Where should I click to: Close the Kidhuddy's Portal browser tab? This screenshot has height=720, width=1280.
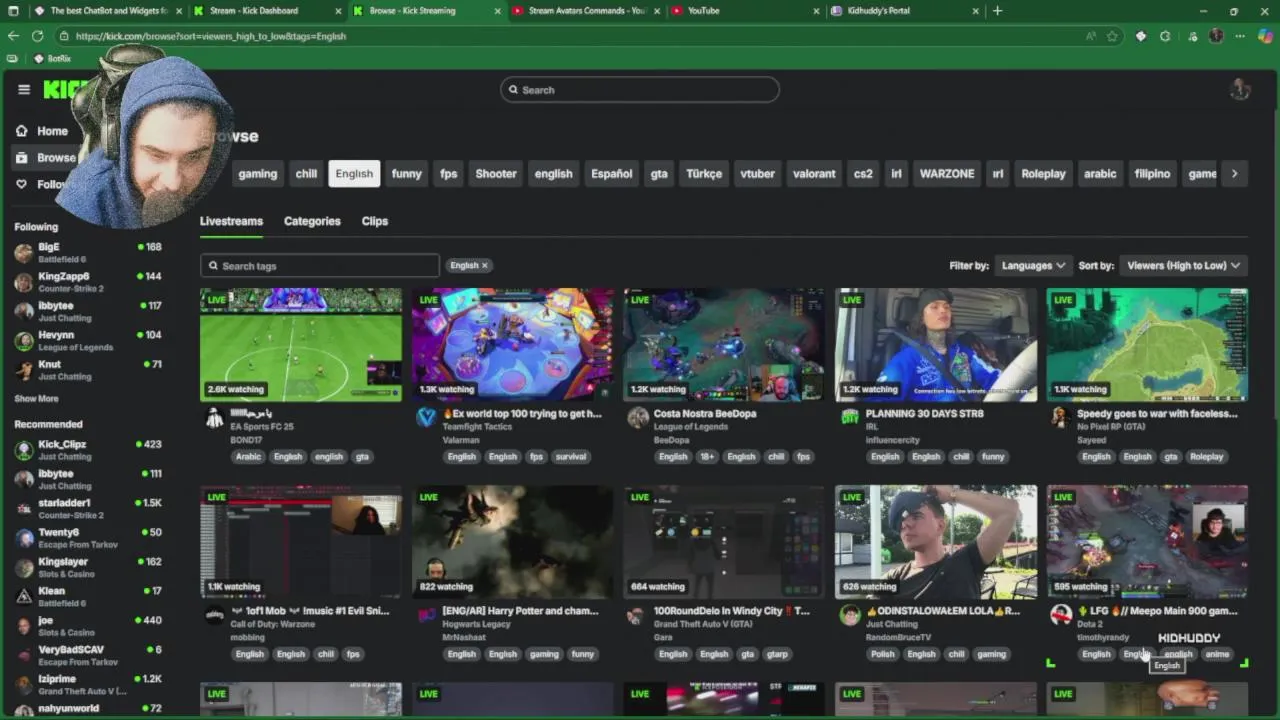976,11
